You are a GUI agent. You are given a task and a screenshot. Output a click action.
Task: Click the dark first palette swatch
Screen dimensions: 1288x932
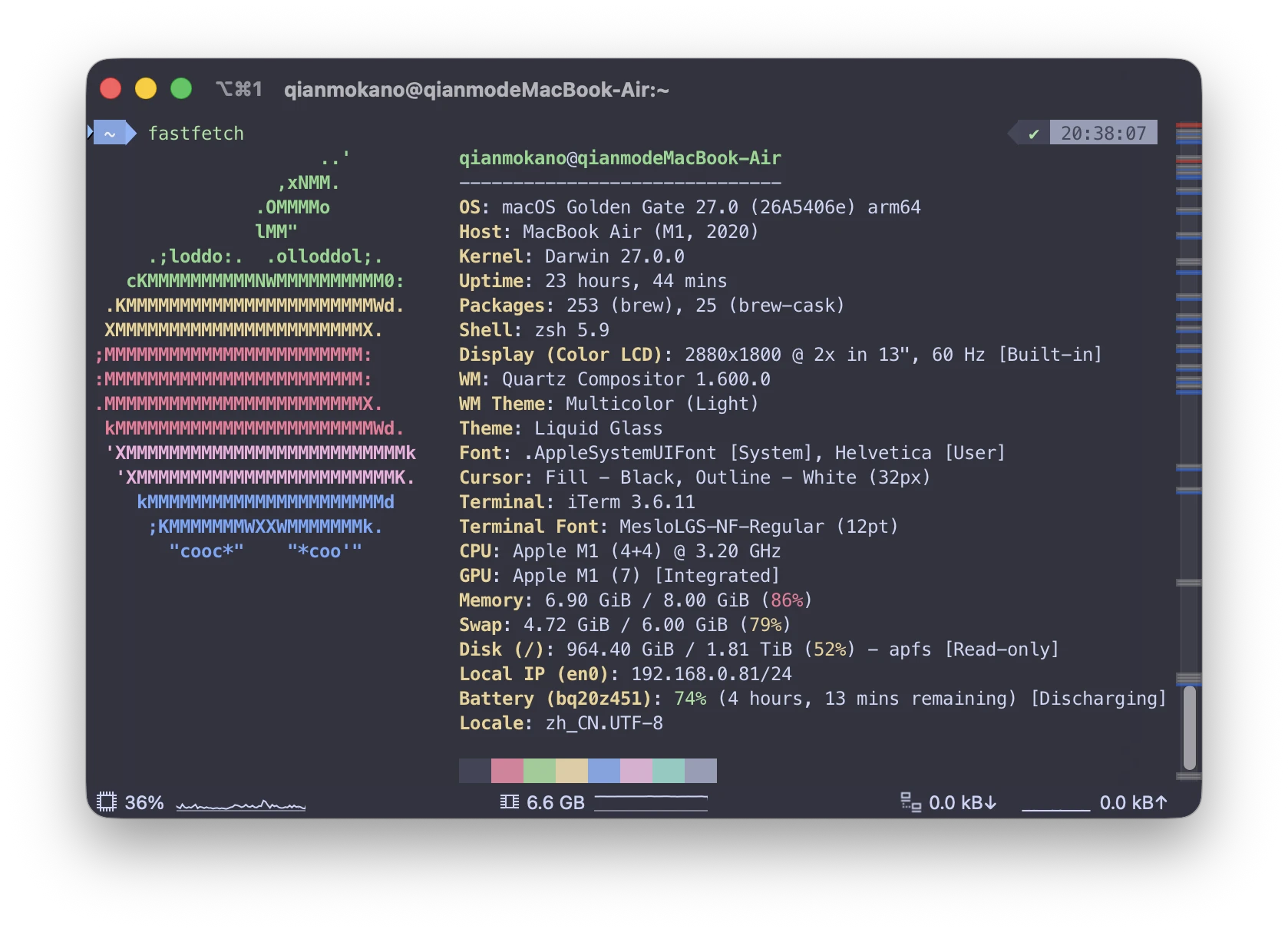tap(475, 771)
